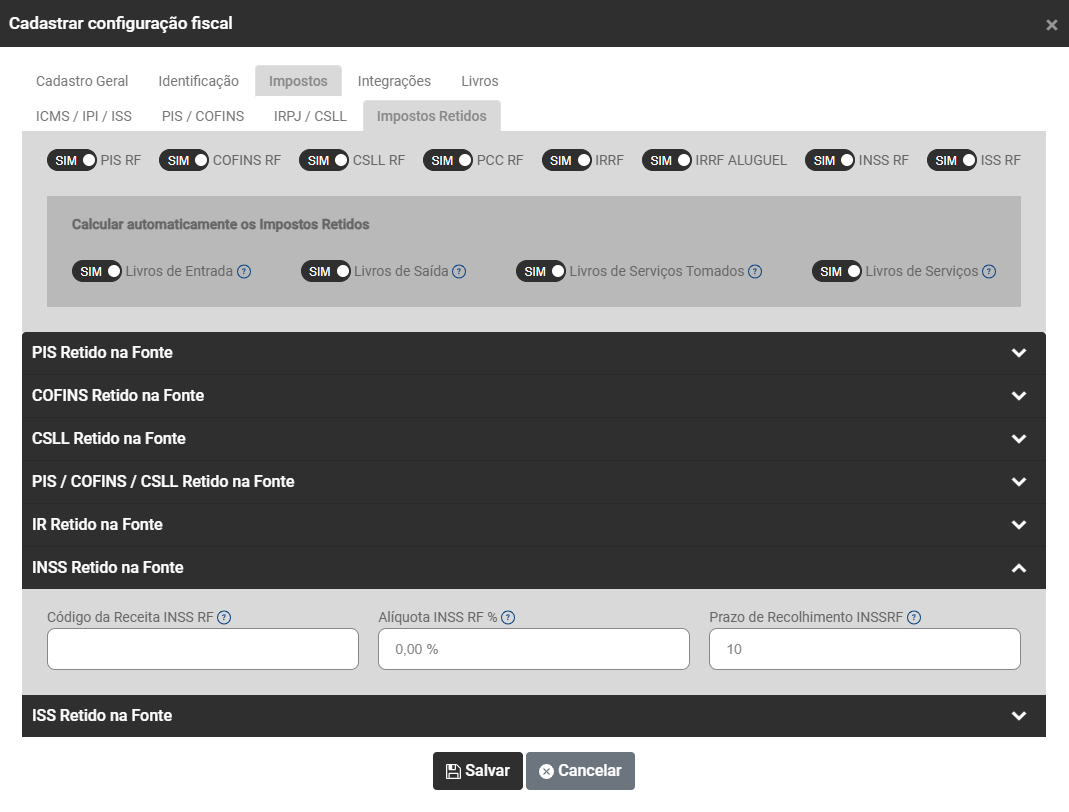Open the PIS / COFINS sub-tab

(203, 116)
